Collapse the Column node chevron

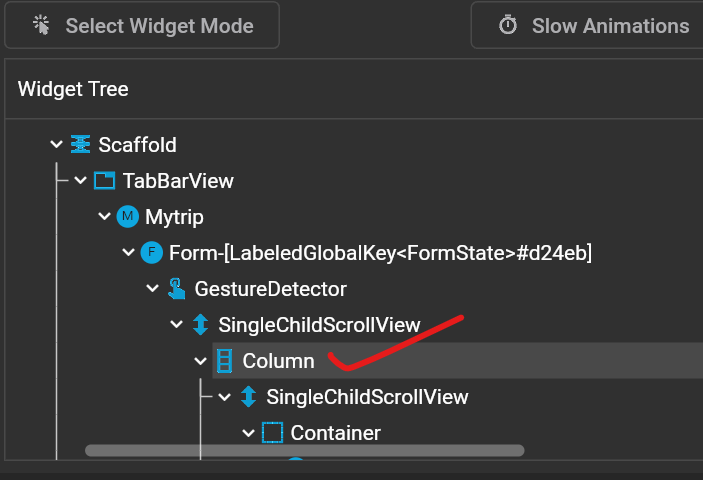(200, 361)
